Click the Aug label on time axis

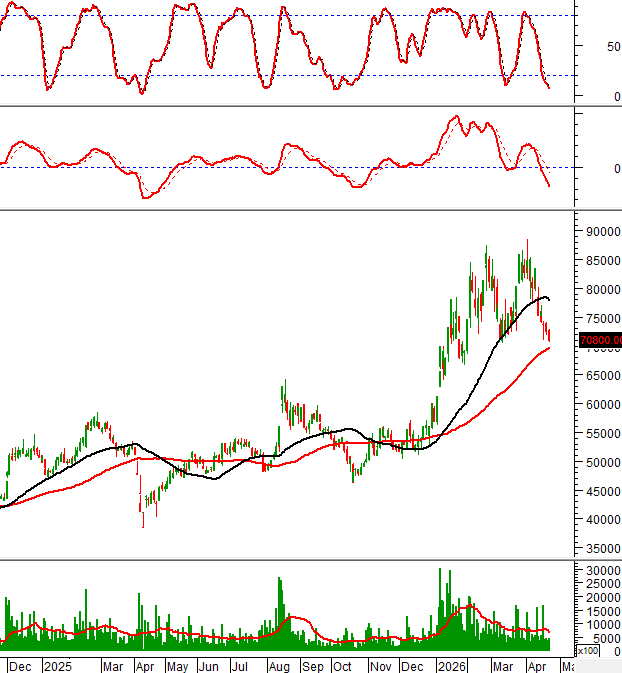pyautogui.click(x=281, y=666)
